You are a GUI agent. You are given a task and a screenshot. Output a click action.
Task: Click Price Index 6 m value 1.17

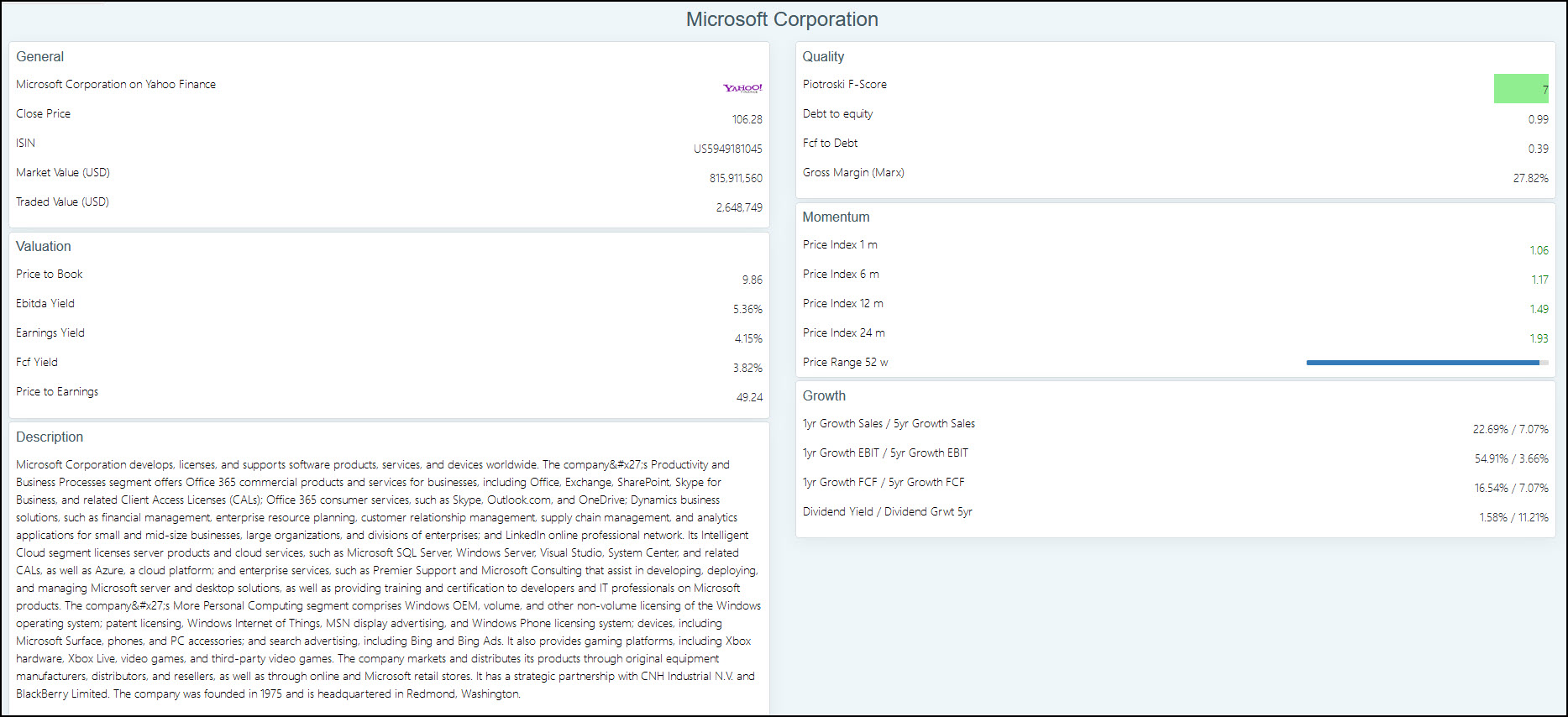(x=1539, y=280)
